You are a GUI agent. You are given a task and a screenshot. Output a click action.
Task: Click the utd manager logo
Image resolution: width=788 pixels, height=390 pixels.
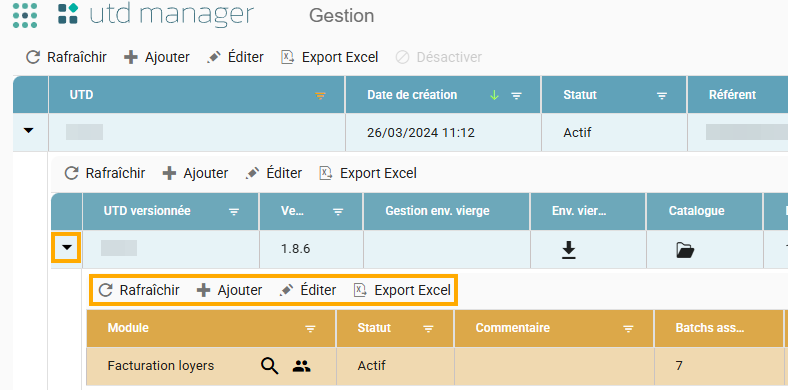tap(156, 15)
